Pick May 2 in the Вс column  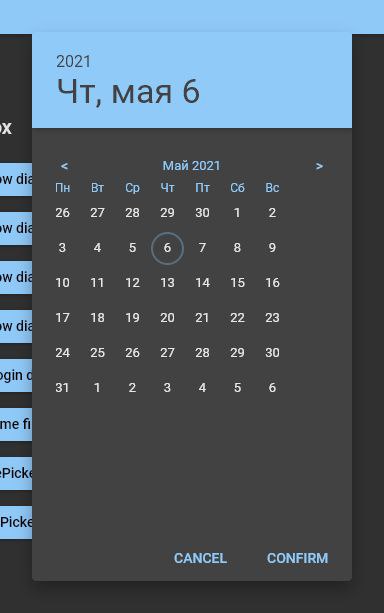272,213
